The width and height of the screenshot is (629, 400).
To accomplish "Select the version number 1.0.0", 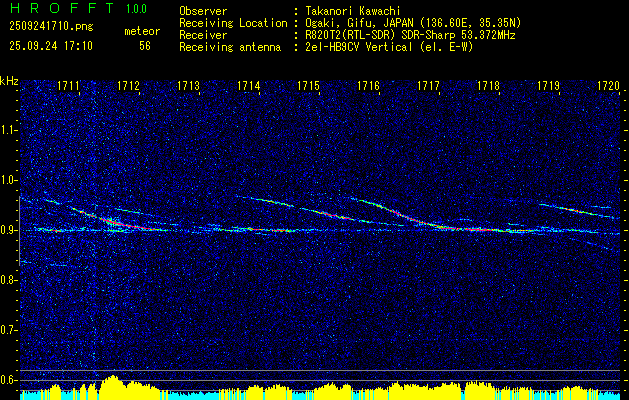I will click(136, 8).
